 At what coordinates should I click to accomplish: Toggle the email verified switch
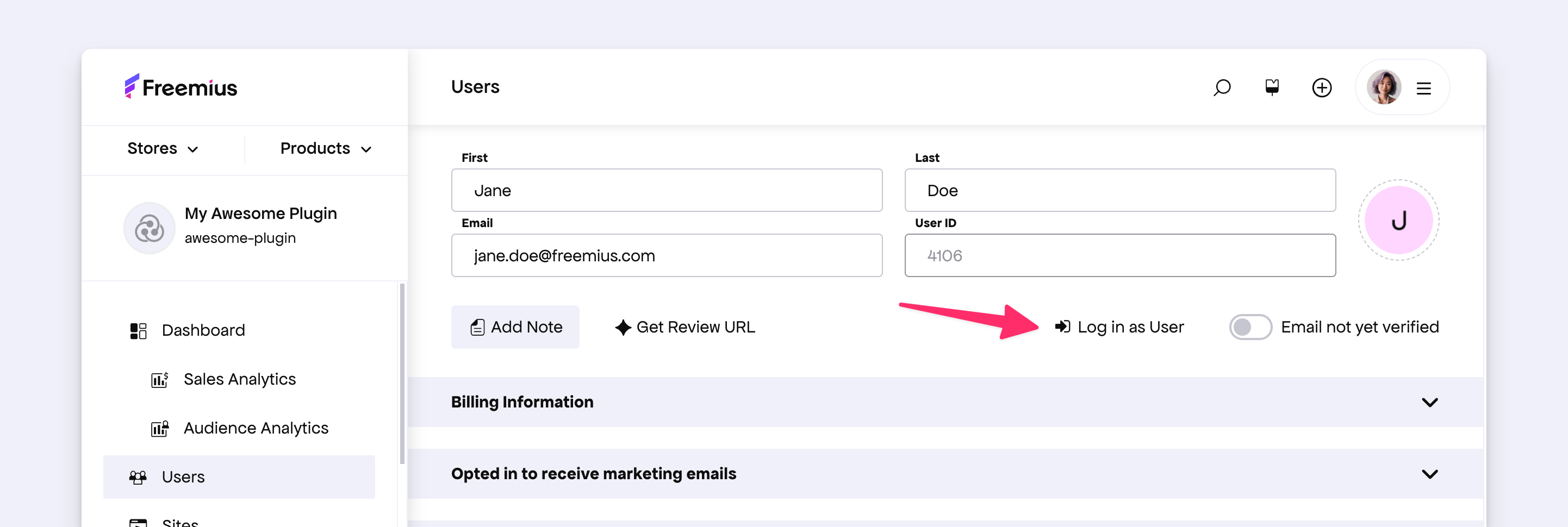[x=1249, y=328]
